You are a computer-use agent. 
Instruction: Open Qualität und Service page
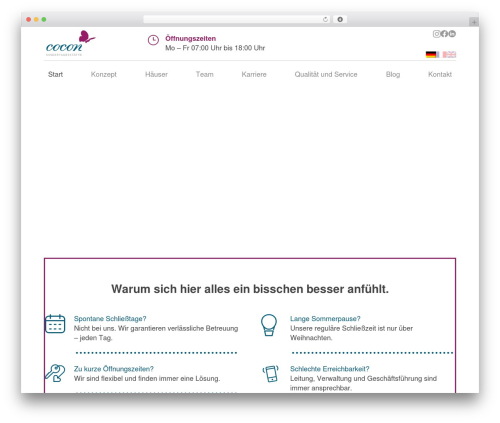(x=326, y=74)
